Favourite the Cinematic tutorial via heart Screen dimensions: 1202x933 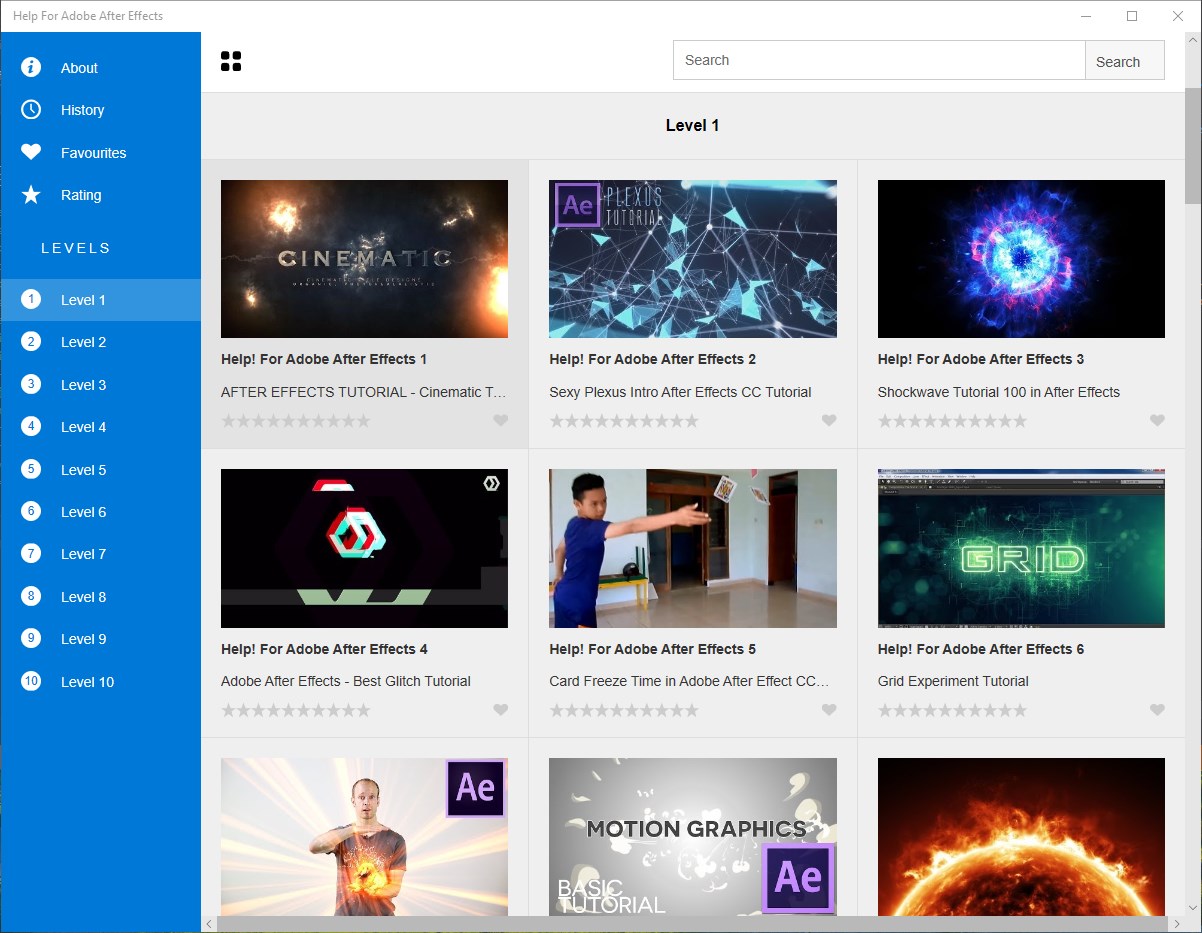click(x=501, y=421)
